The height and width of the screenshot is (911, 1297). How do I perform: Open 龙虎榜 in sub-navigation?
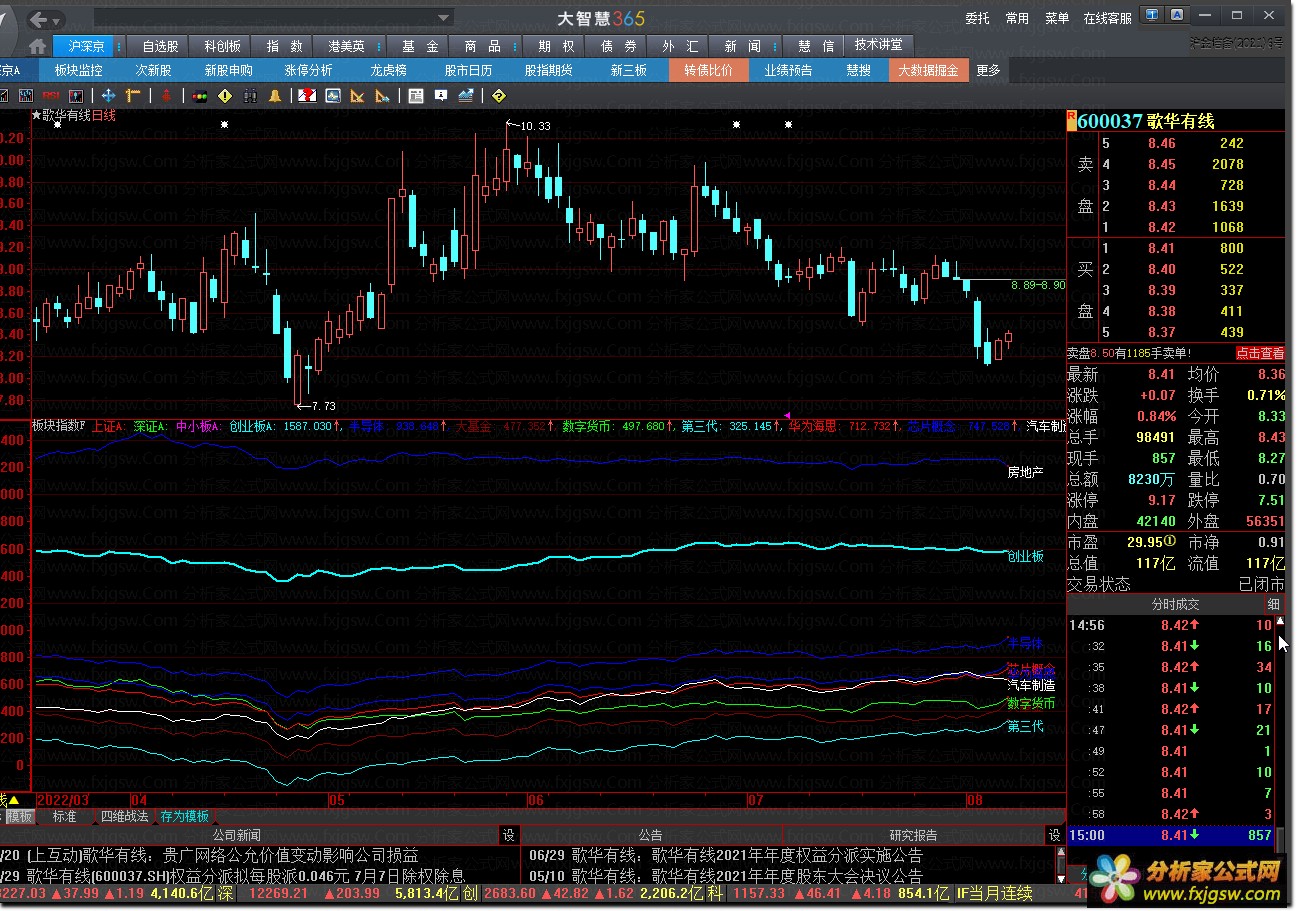[388, 70]
